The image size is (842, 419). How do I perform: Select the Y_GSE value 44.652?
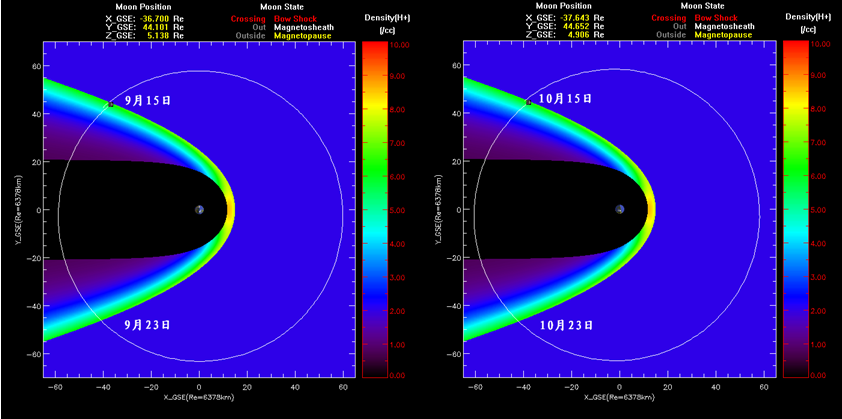[x=575, y=26]
